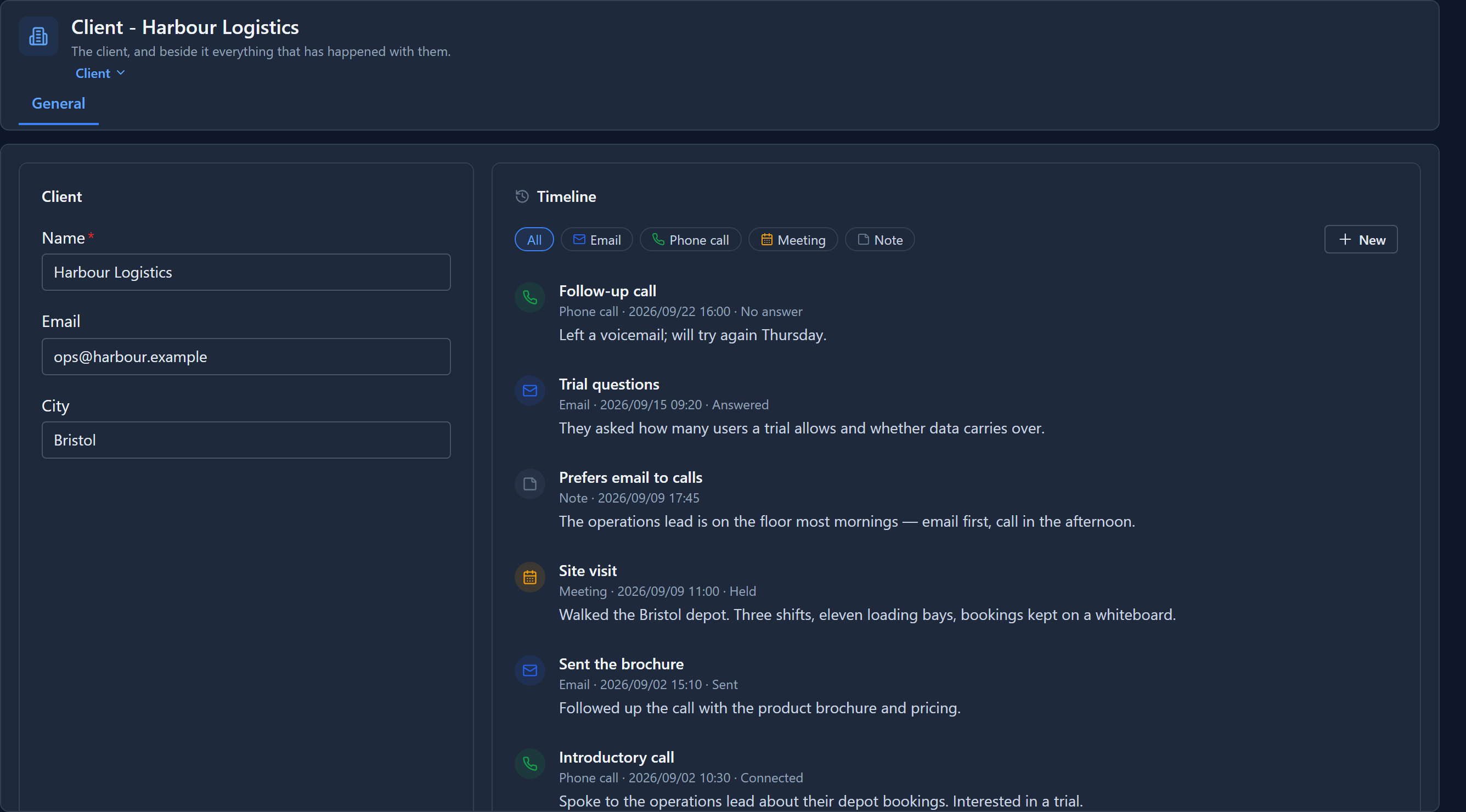
Task: Filter timeline by Note
Action: tap(880, 240)
